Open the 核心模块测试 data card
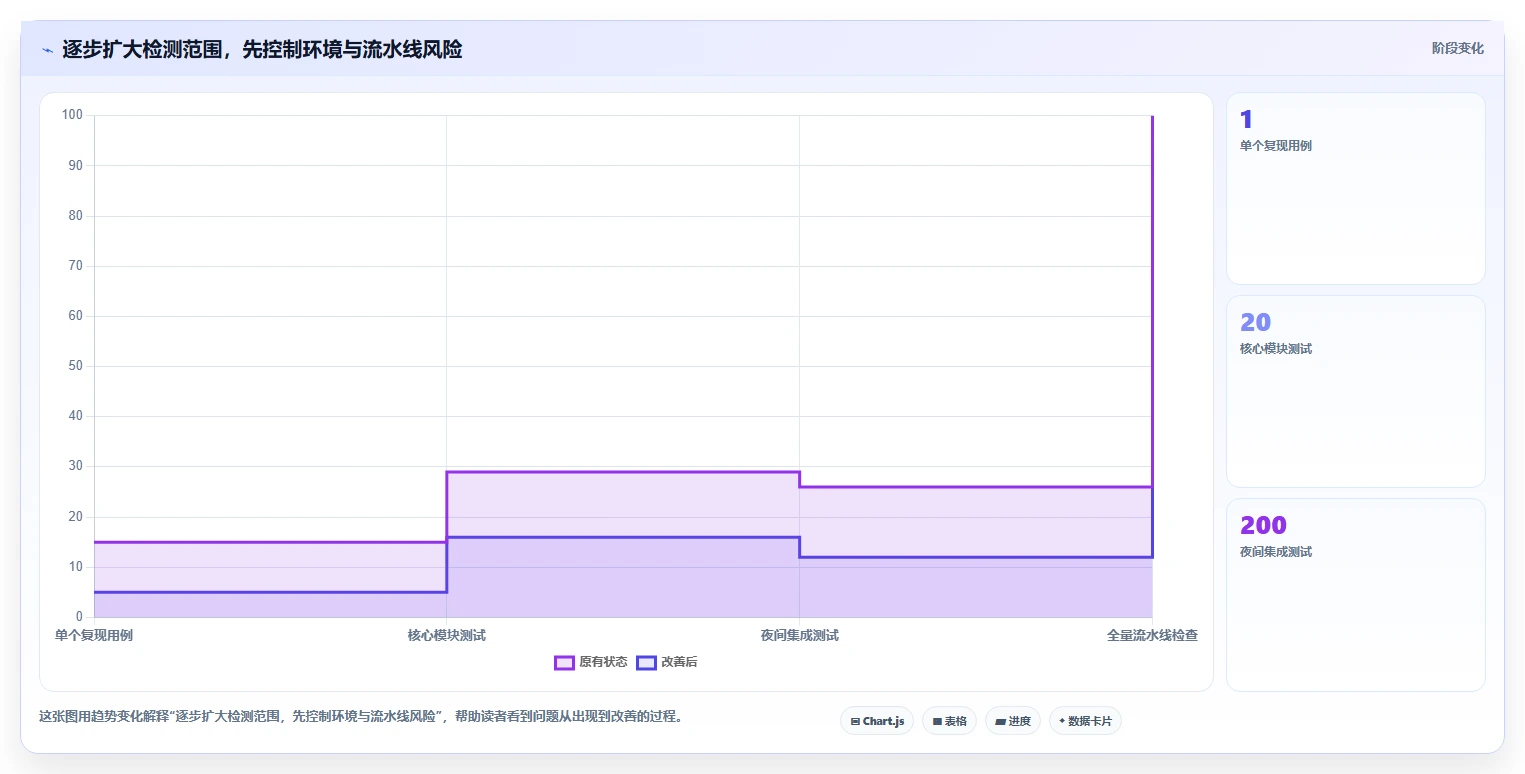Screen dimensions: 1525x774 click(1355, 392)
